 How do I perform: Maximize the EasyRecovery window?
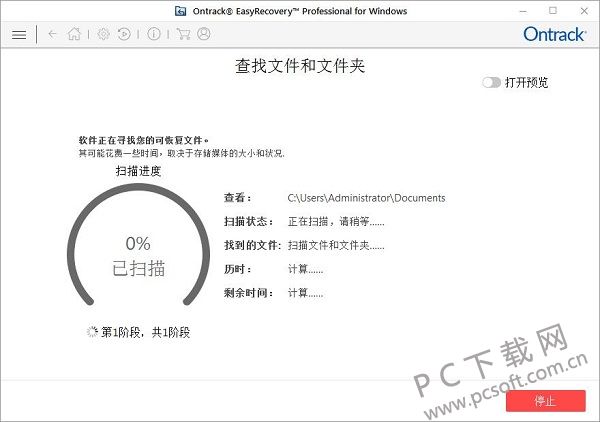click(x=553, y=11)
